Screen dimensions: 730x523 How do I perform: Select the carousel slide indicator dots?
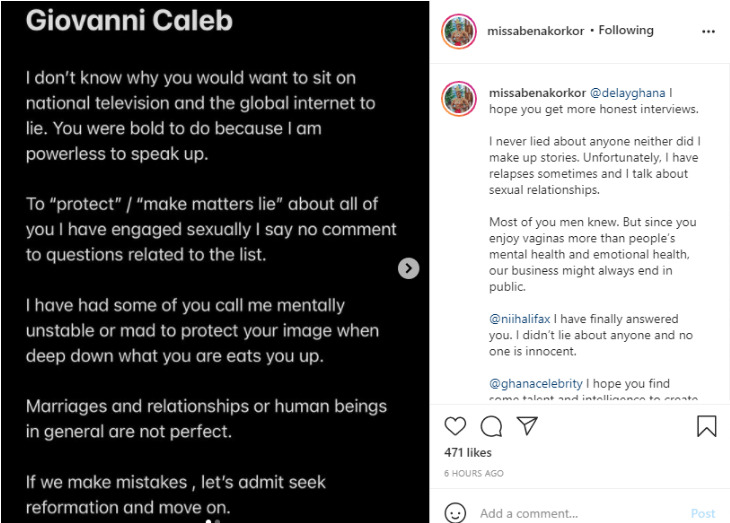point(213,521)
